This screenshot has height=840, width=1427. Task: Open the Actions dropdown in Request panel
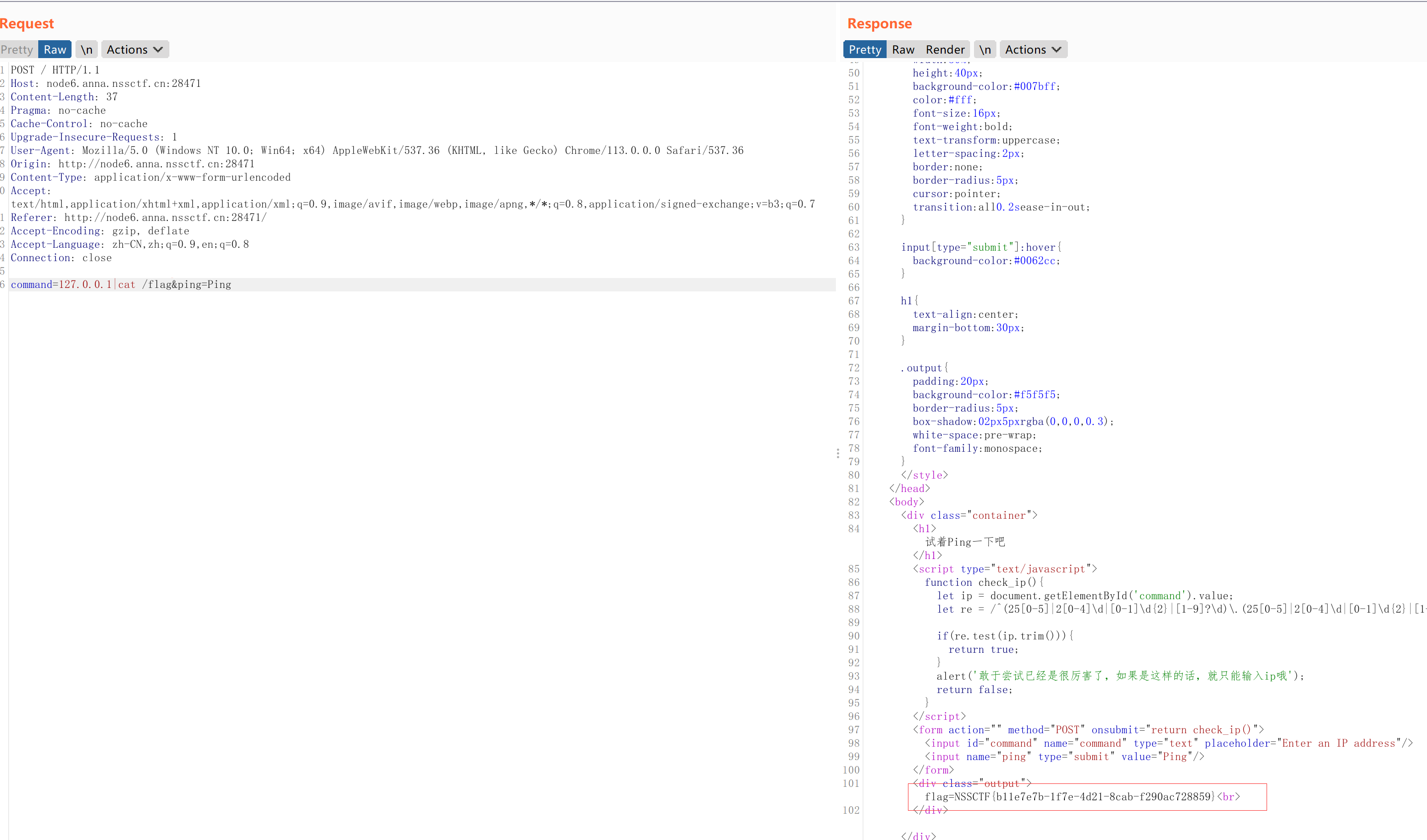[135, 50]
